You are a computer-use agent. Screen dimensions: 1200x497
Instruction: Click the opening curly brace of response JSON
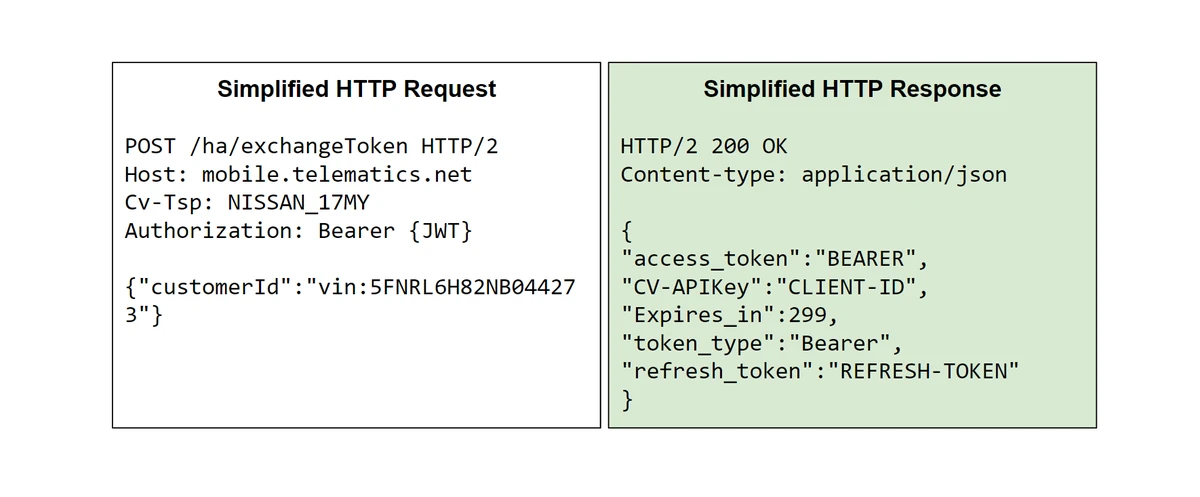627,232
